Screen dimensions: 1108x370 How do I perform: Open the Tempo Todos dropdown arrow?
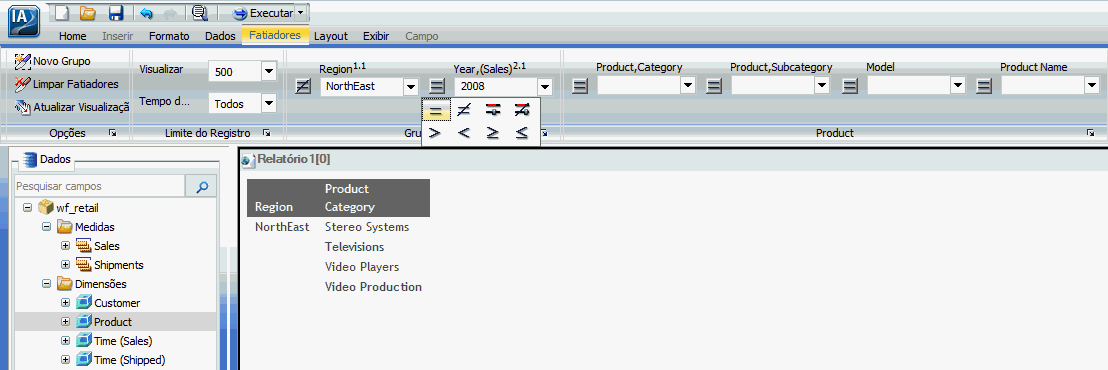[x=269, y=104]
